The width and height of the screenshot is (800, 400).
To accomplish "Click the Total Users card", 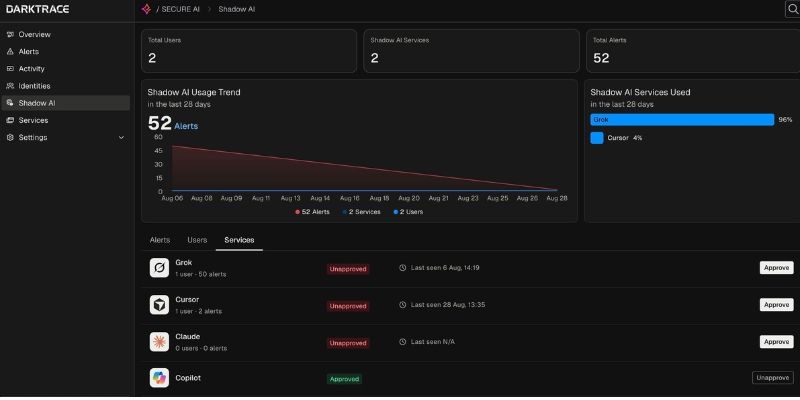I will click(249, 51).
